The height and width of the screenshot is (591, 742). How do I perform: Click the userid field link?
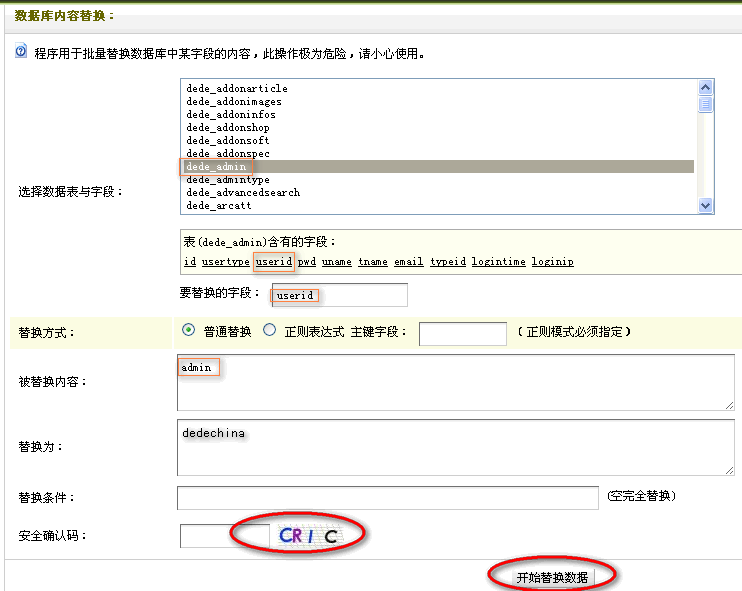[274, 262]
